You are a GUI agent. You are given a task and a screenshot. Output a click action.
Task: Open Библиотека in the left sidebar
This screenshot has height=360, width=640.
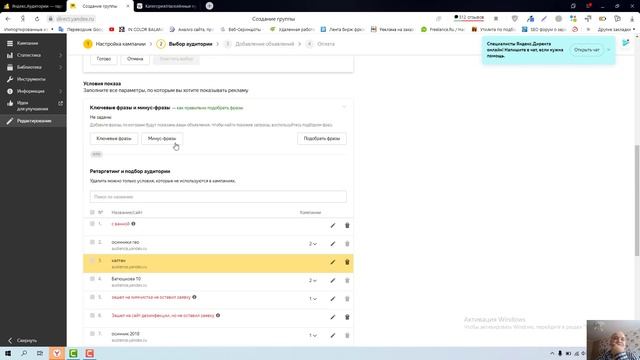[29, 67]
